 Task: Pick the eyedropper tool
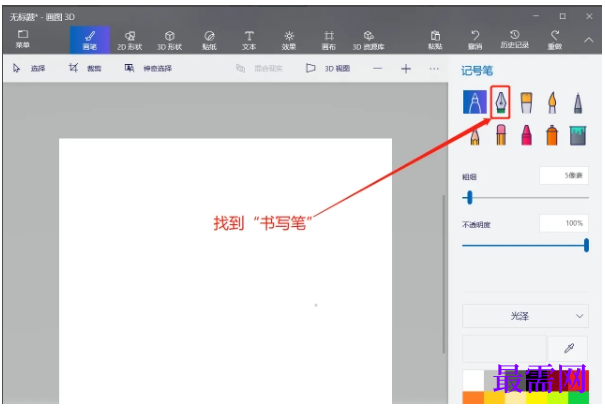[568, 349]
